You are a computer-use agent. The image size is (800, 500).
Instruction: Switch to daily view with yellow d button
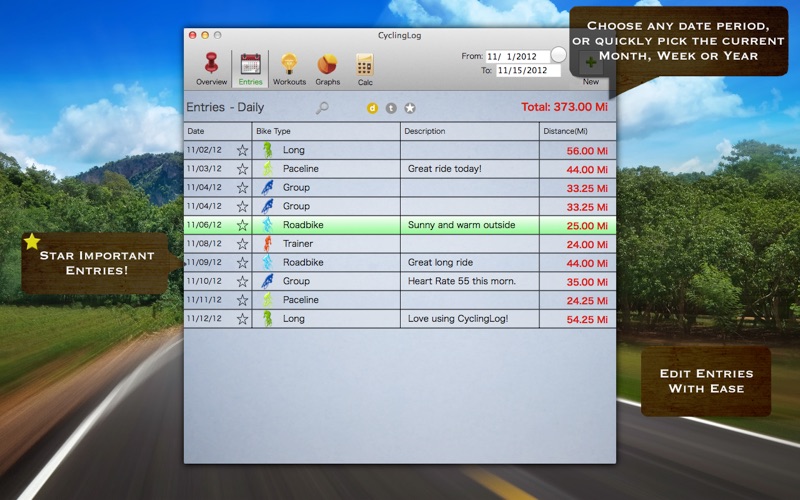coord(372,108)
